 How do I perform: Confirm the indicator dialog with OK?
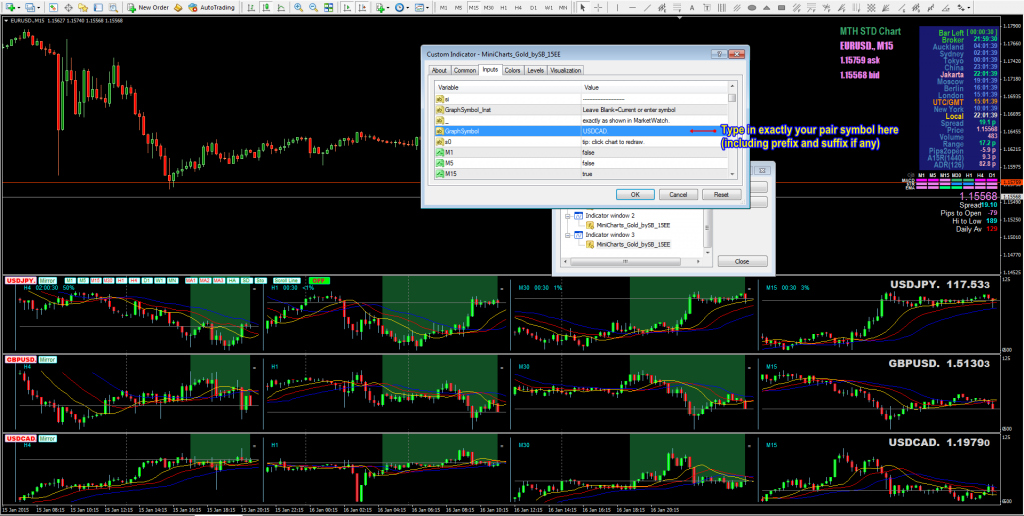coord(635,195)
